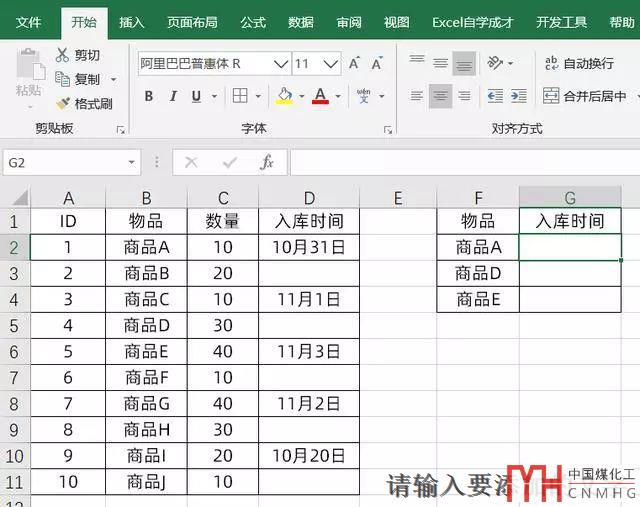Open phonetic guide dropdown arrow
Screen dimensions: 640x507
point(382,96)
